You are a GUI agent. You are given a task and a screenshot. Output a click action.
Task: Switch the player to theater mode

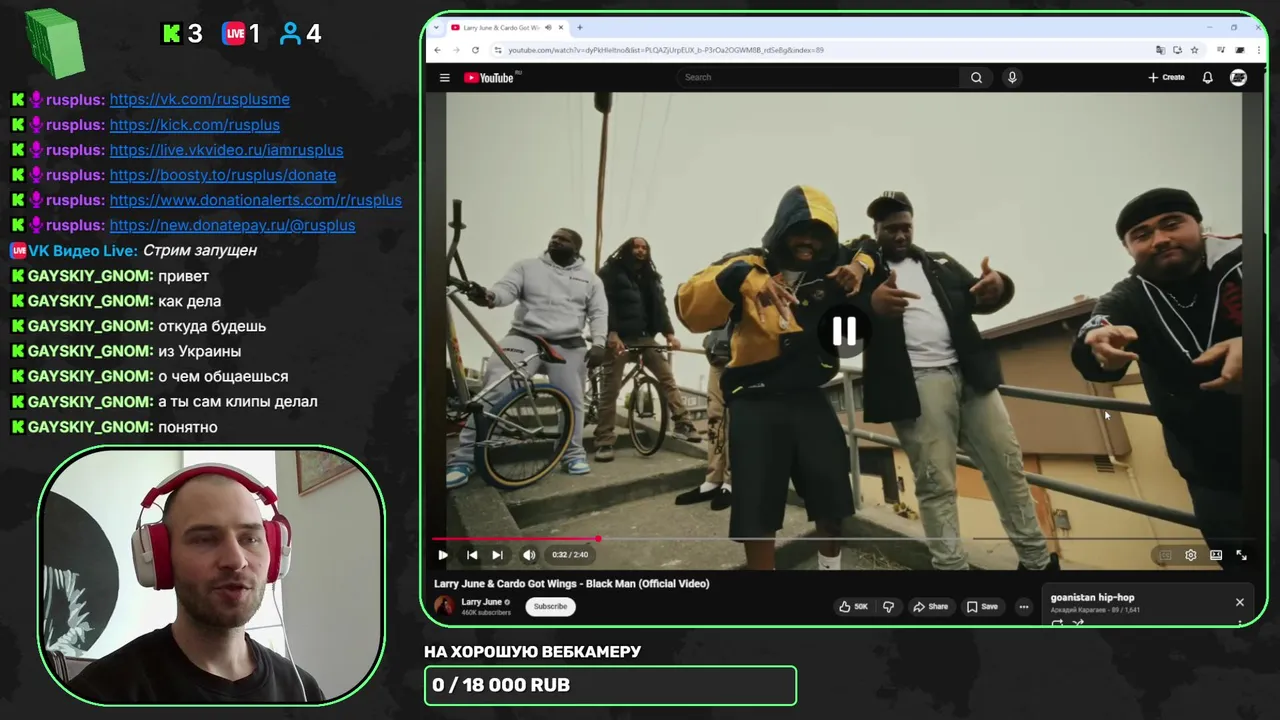tap(1216, 555)
